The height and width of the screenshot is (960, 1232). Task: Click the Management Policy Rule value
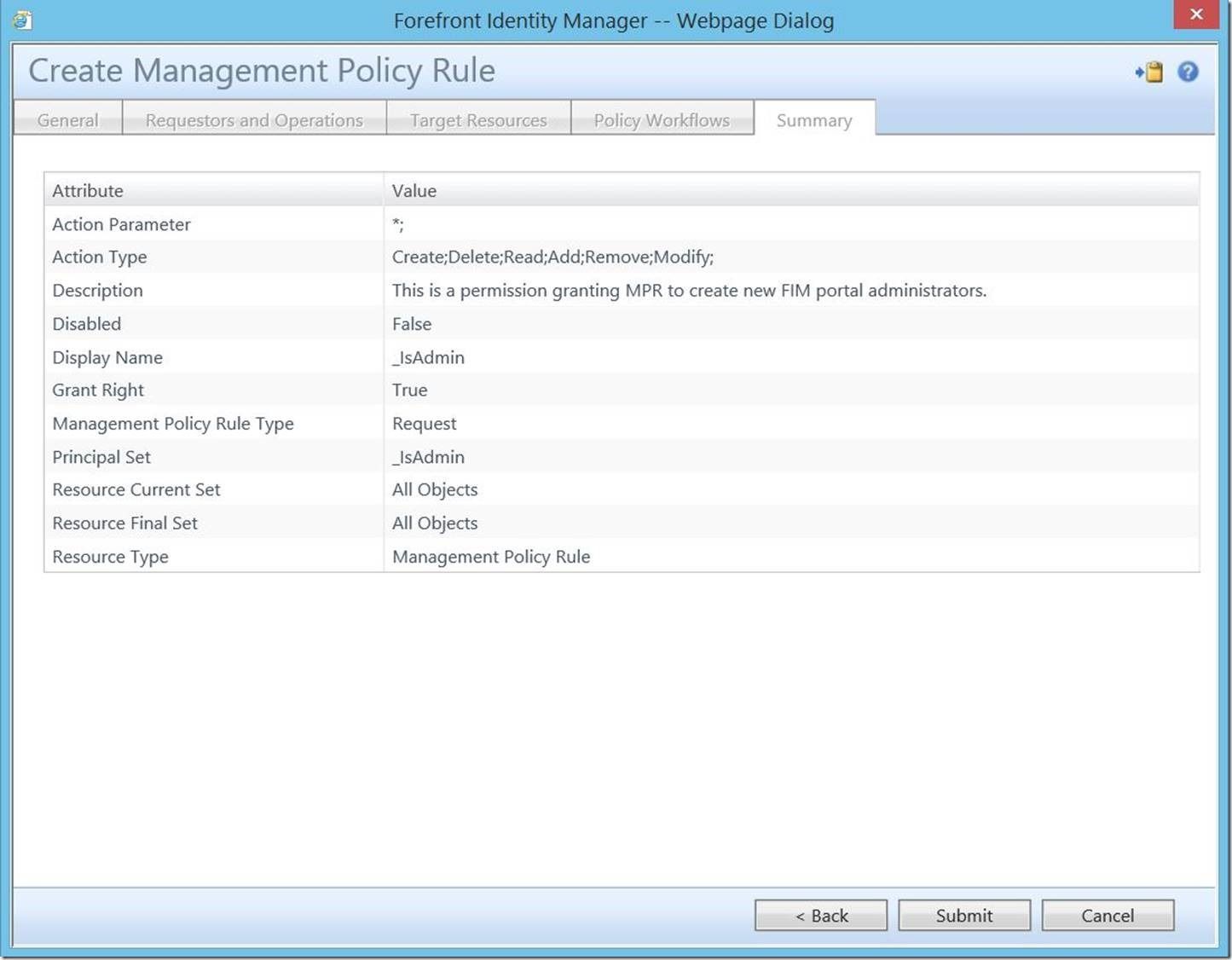(x=491, y=557)
